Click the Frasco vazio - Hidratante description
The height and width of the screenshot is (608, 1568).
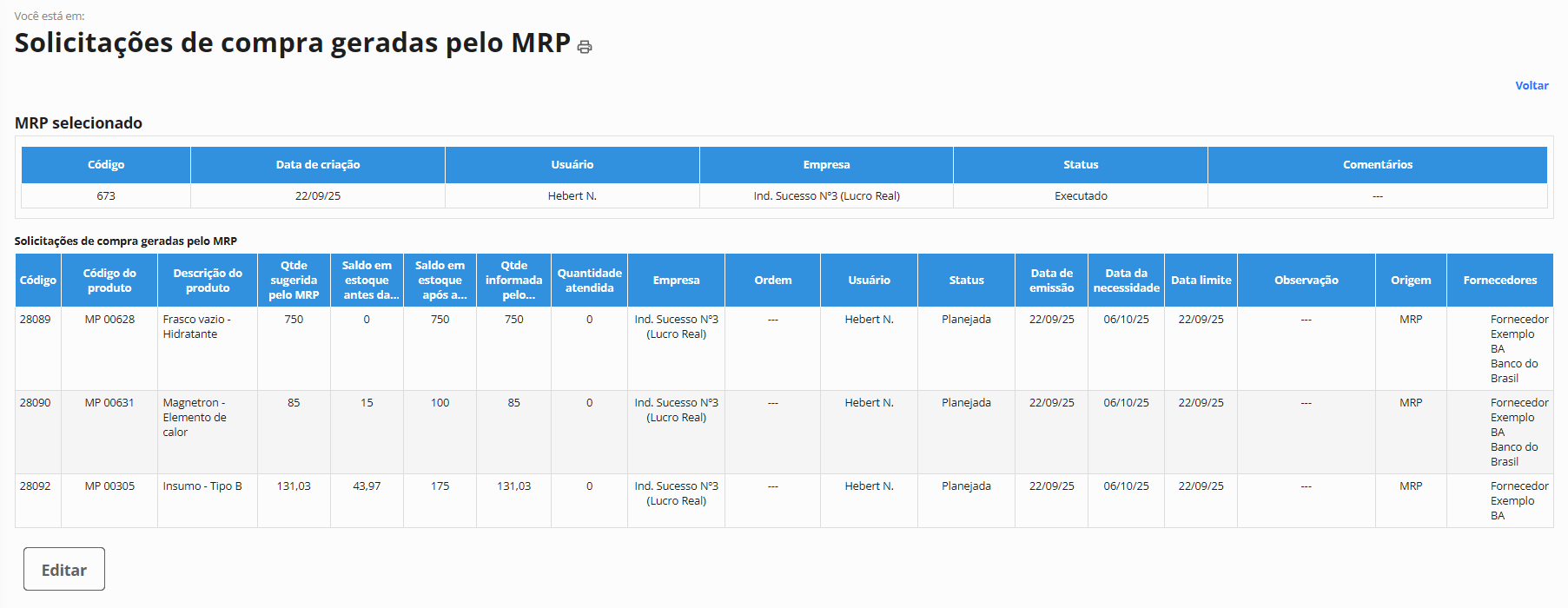(x=196, y=327)
